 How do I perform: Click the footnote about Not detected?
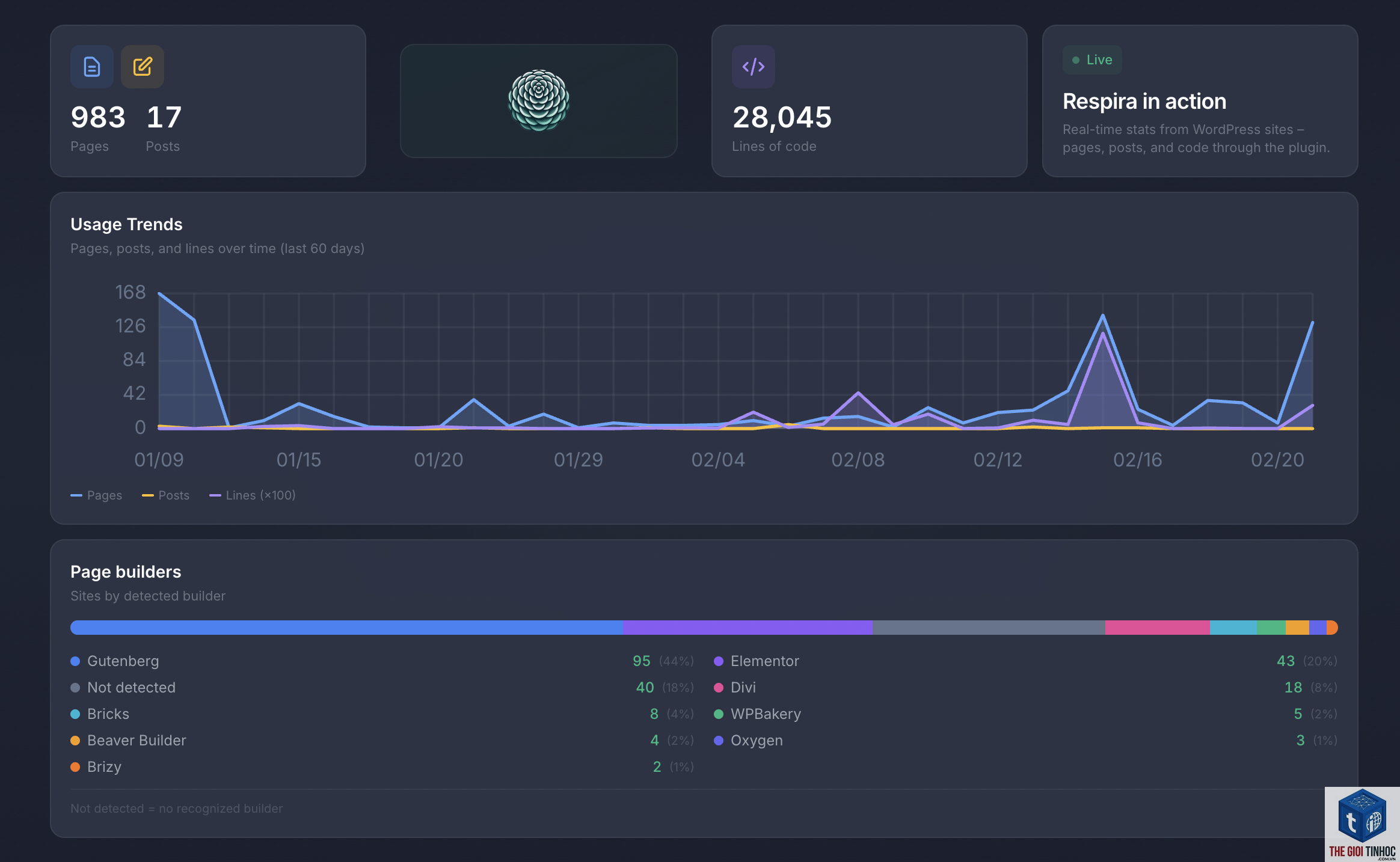(177, 809)
